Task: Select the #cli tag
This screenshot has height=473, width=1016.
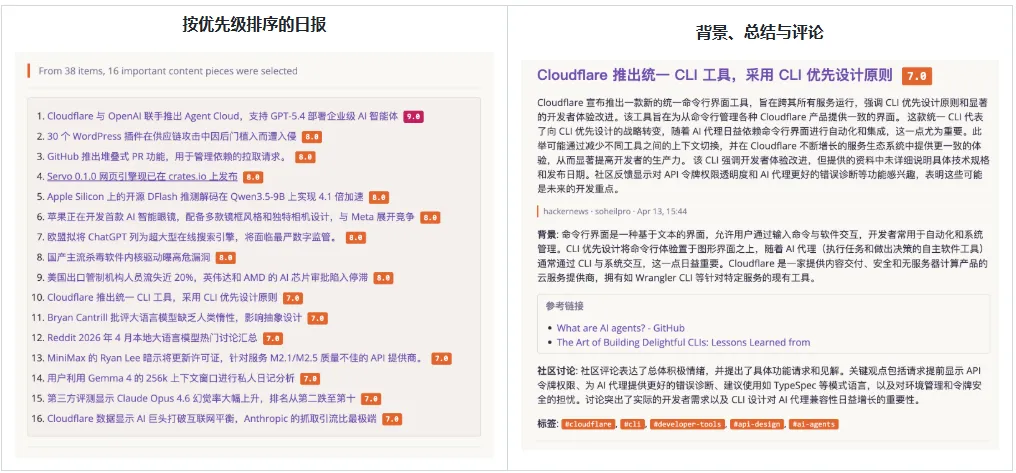Action: (632, 424)
